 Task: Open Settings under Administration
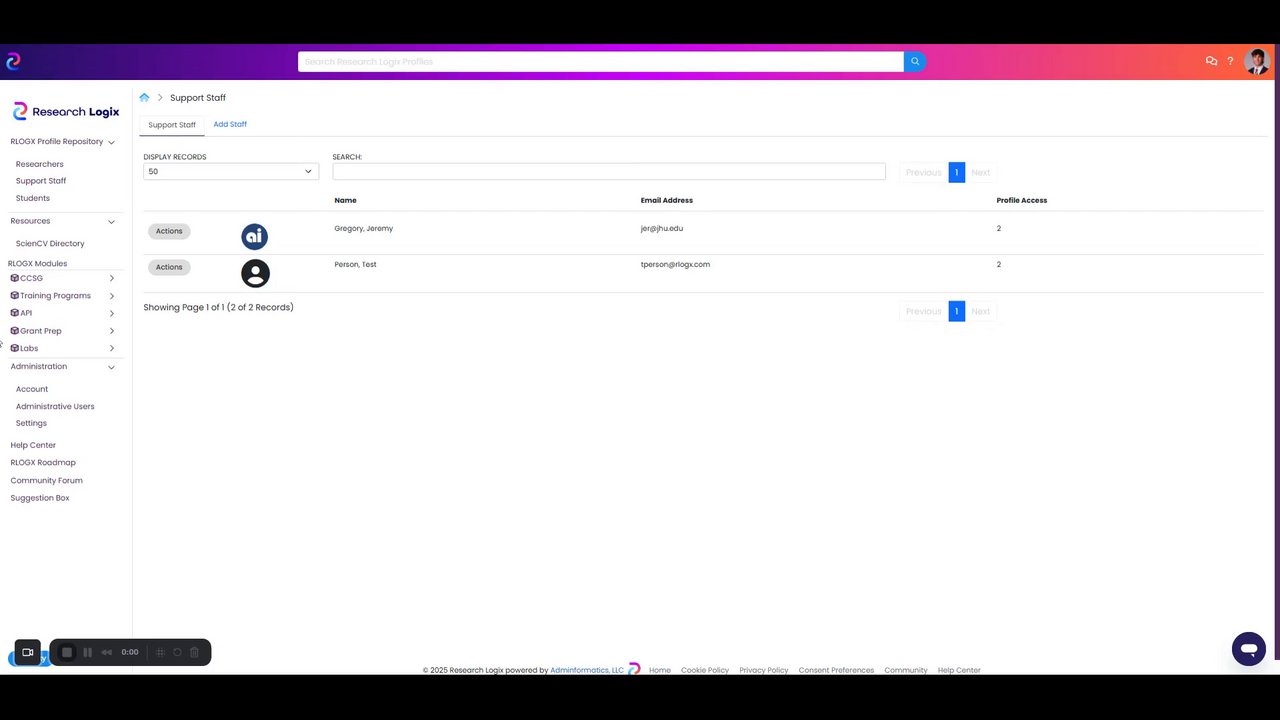pos(31,423)
